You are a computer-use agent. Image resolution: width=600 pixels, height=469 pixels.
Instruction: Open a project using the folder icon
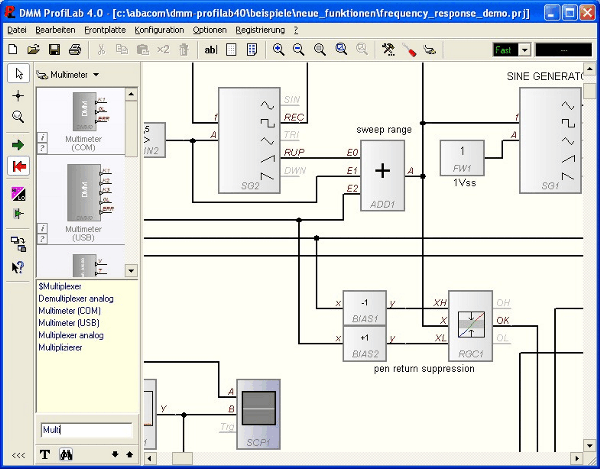[33, 49]
